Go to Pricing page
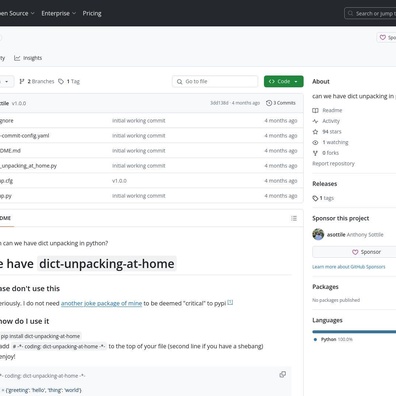The image size is (396, 396). [x=92, y=13]
